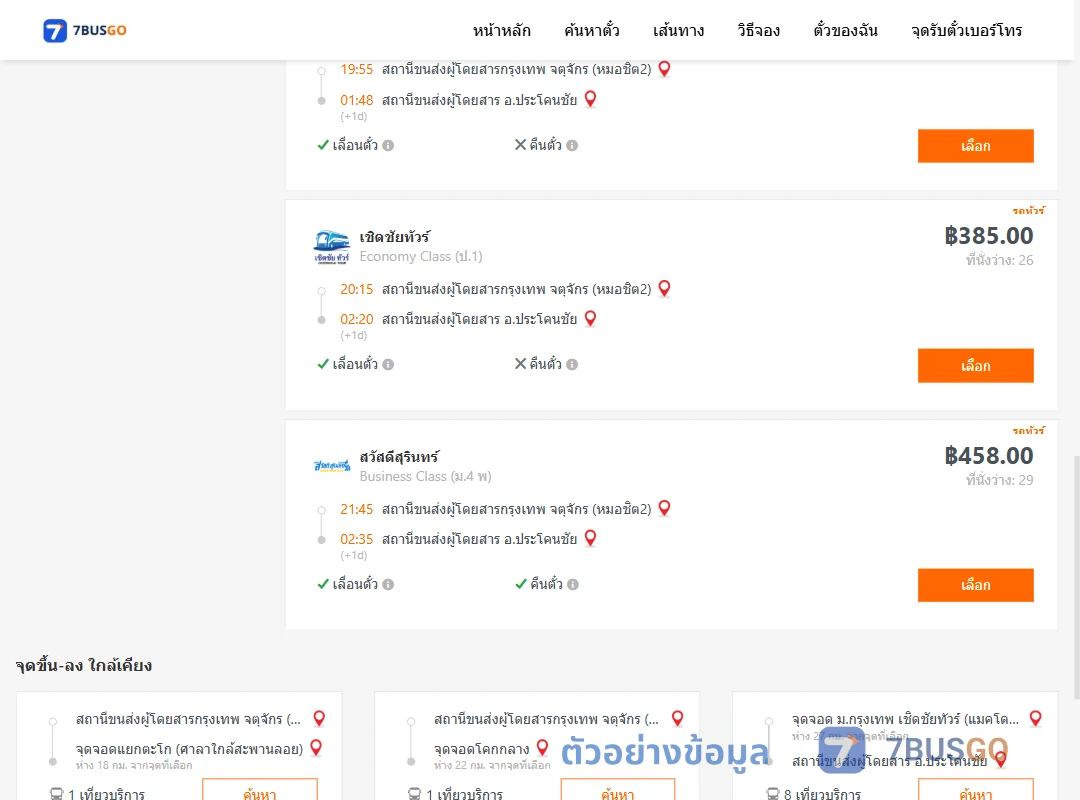
Task: Click map pin beside 19:55 departure station
Action: (x=665, y=69)
